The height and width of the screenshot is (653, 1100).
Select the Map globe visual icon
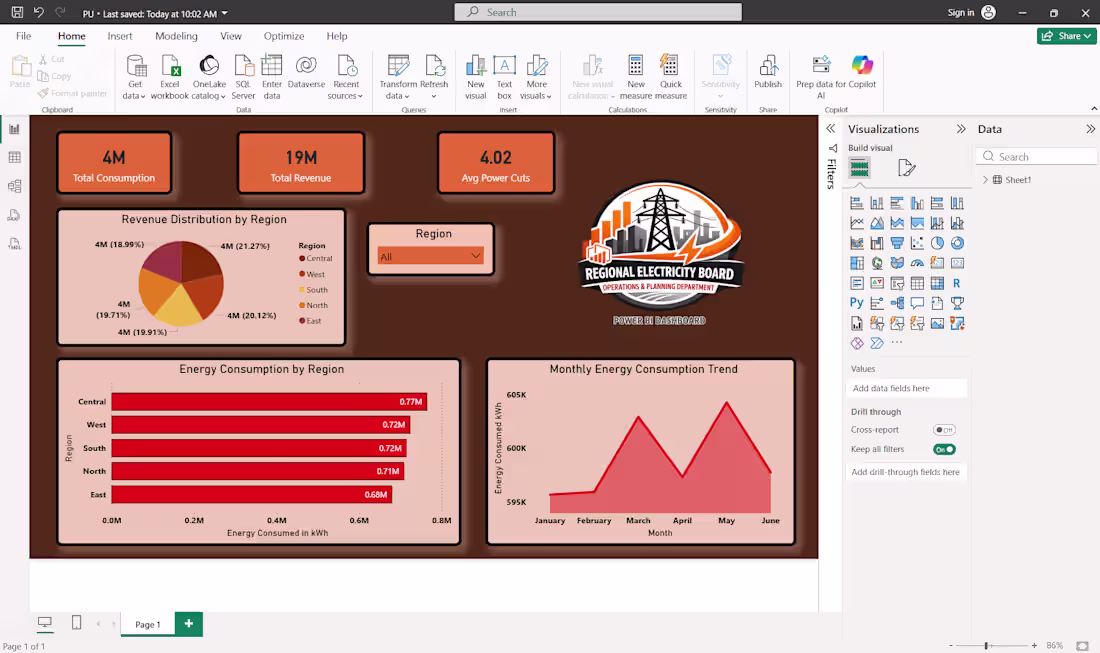point(877,263)
